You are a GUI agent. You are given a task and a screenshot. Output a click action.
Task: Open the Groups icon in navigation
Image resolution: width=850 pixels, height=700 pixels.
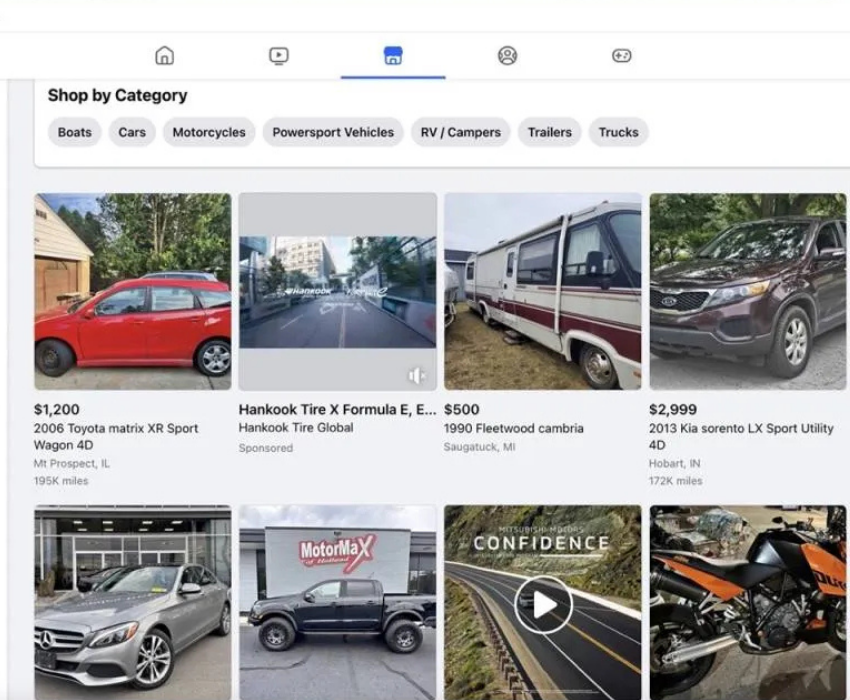click(507, 56)
